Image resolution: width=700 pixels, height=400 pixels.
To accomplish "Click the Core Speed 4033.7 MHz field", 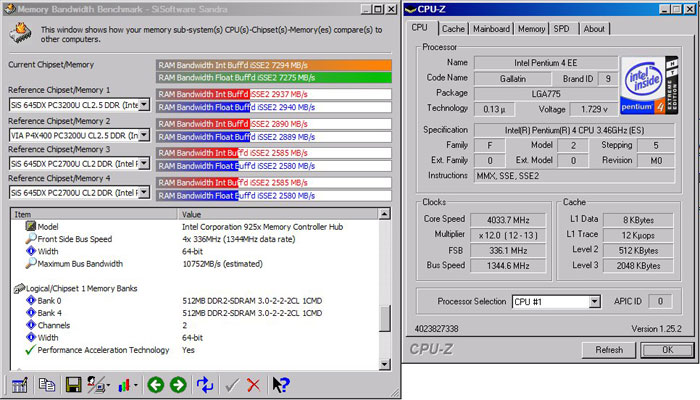I will (508, 220).
